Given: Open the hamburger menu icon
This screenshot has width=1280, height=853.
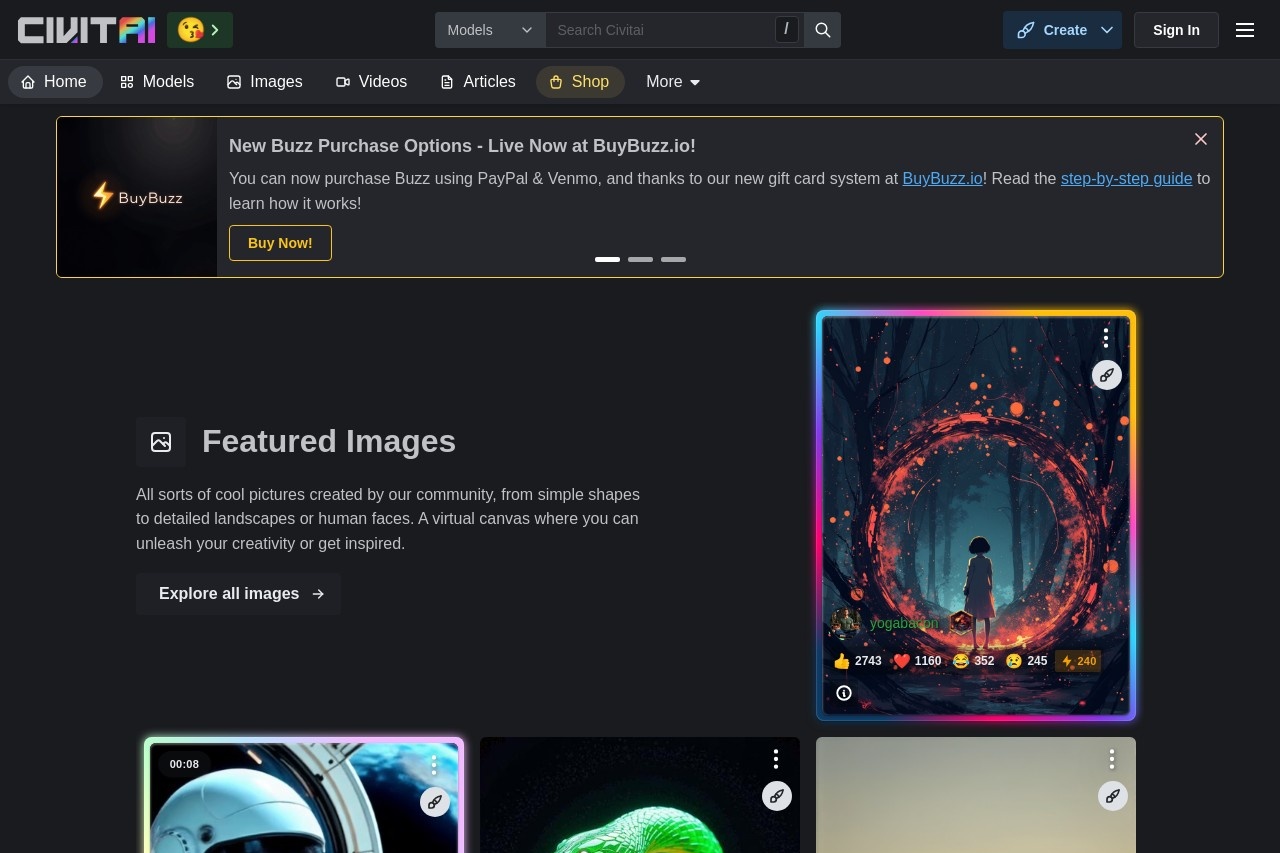Looking at the screenshot, I should tap(1245, 30).
